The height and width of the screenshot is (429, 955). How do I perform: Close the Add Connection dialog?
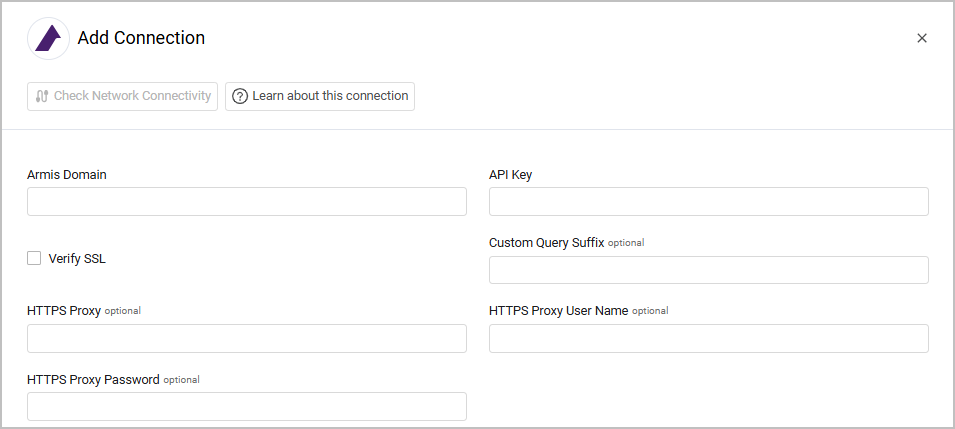(x=922, y=38)
